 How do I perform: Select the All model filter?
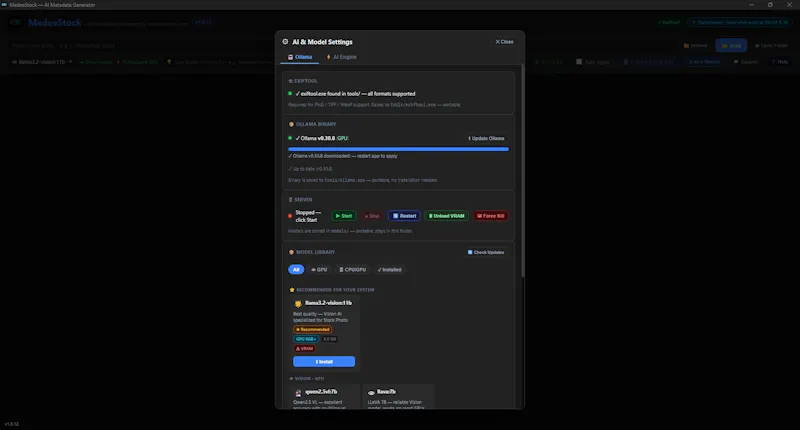[x=296, y=269]
